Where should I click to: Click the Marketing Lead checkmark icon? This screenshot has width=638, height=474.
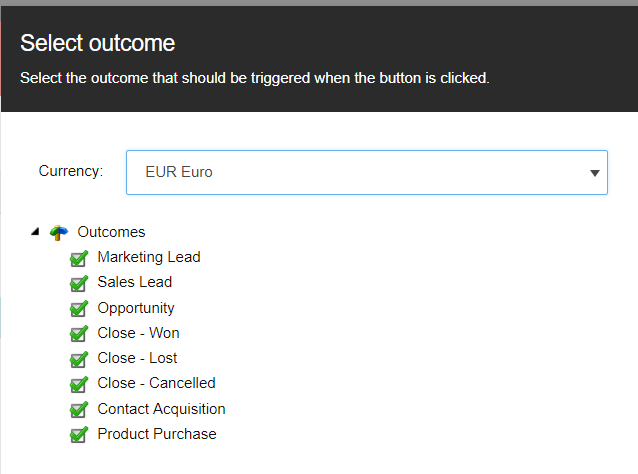(x=79, y=258)
